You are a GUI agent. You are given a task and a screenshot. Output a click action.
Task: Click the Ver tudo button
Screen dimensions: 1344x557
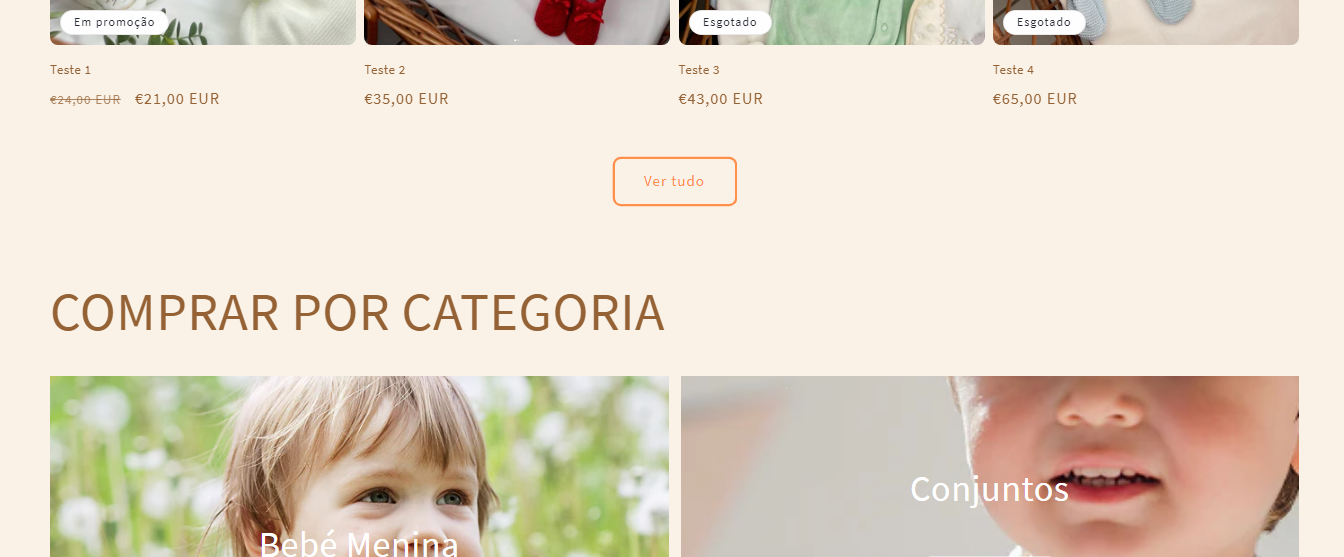coord(675,181)
